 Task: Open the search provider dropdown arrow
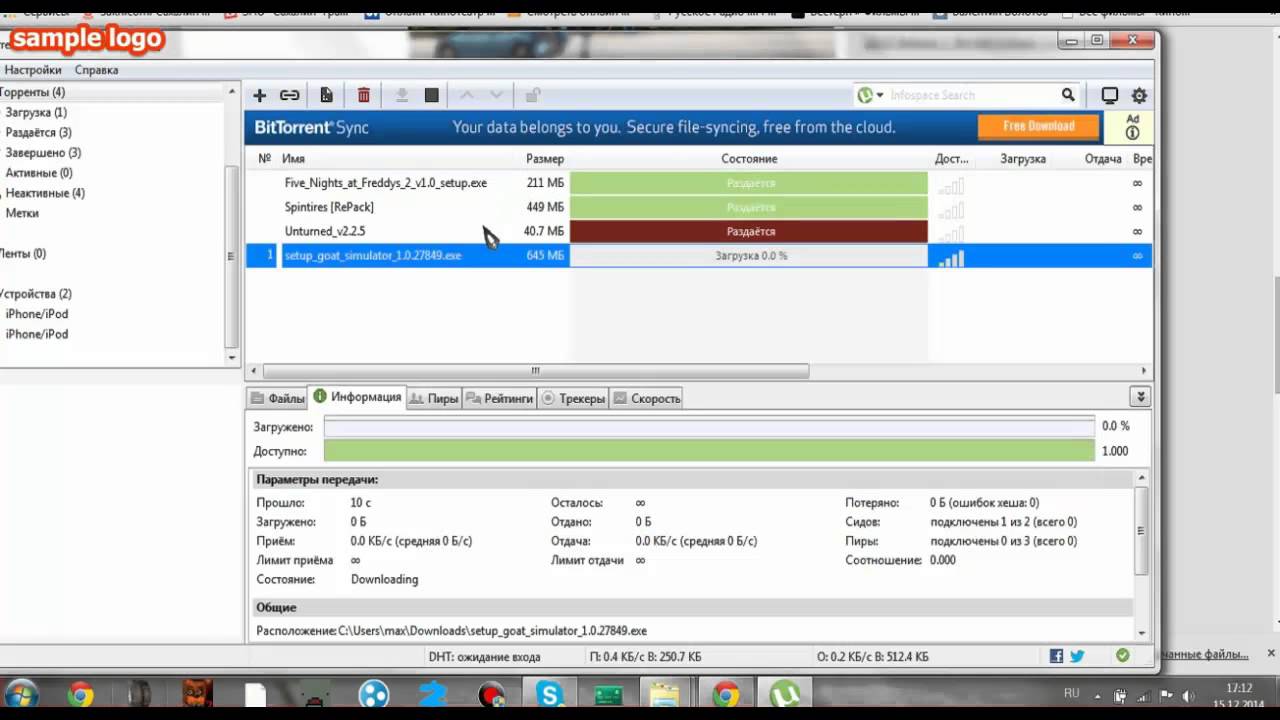coord(880,95)
